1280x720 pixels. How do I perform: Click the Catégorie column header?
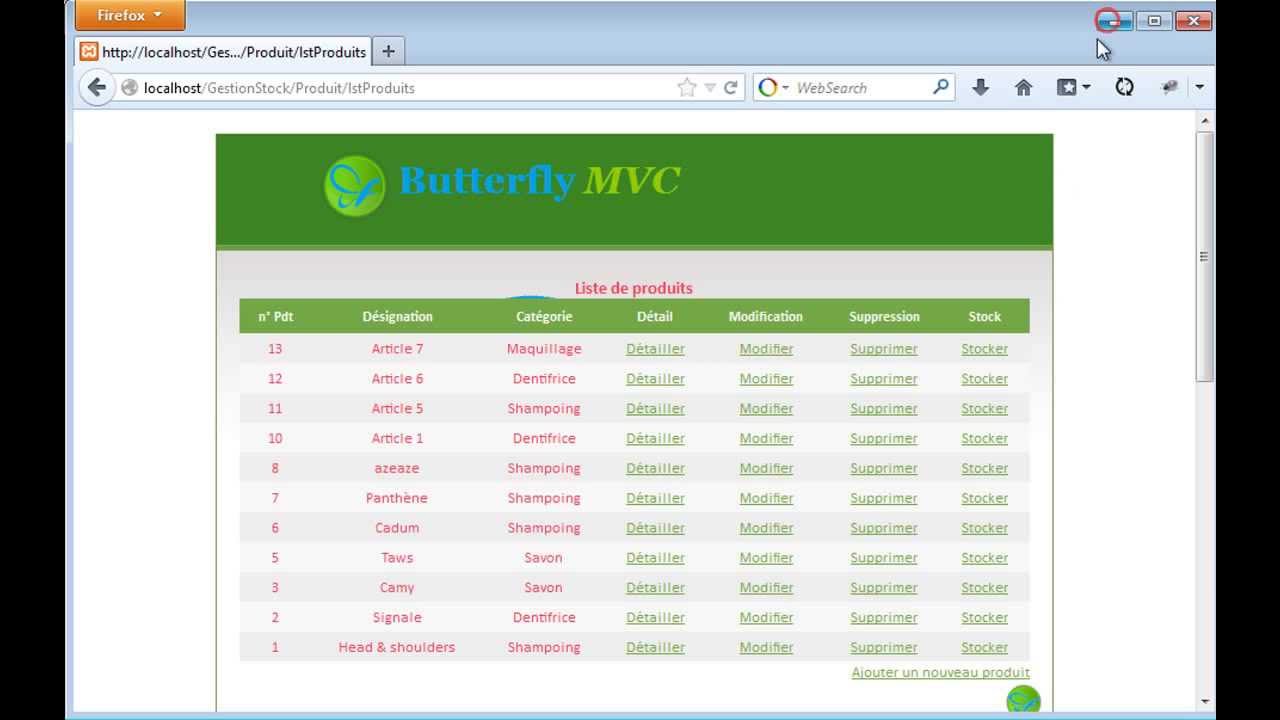click(544, 316)
